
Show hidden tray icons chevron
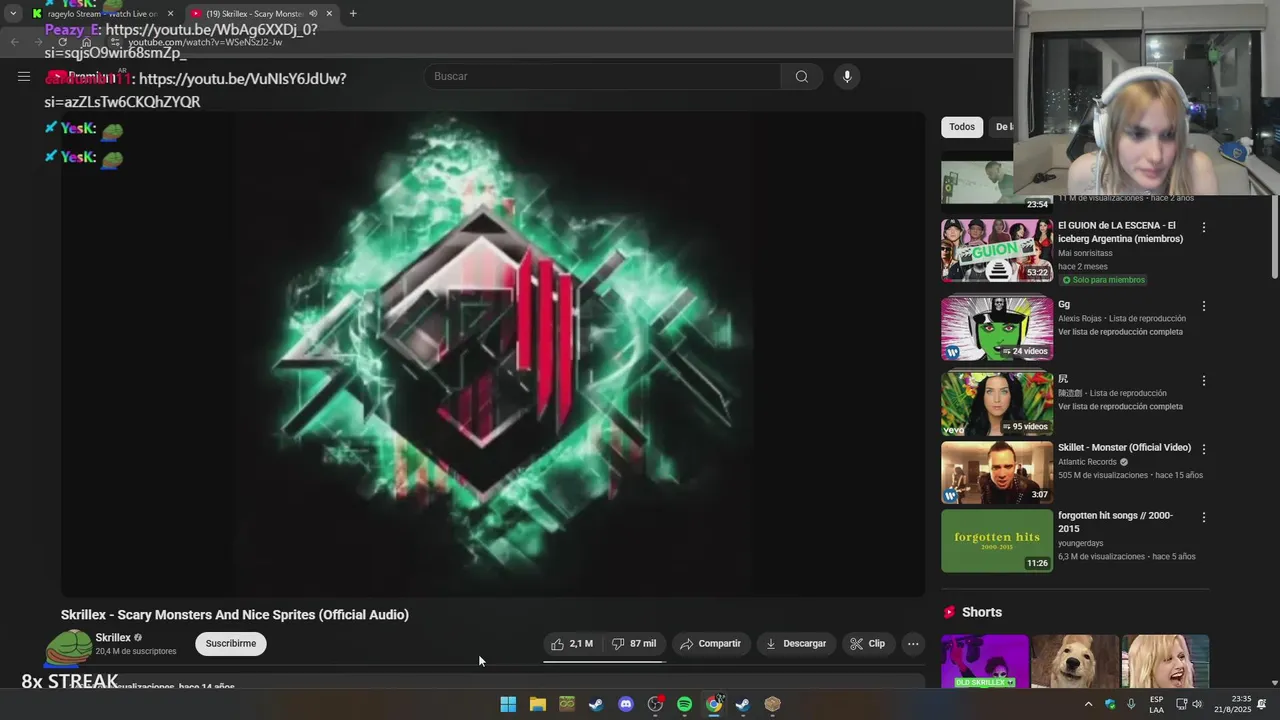(x=1088, y=704)
